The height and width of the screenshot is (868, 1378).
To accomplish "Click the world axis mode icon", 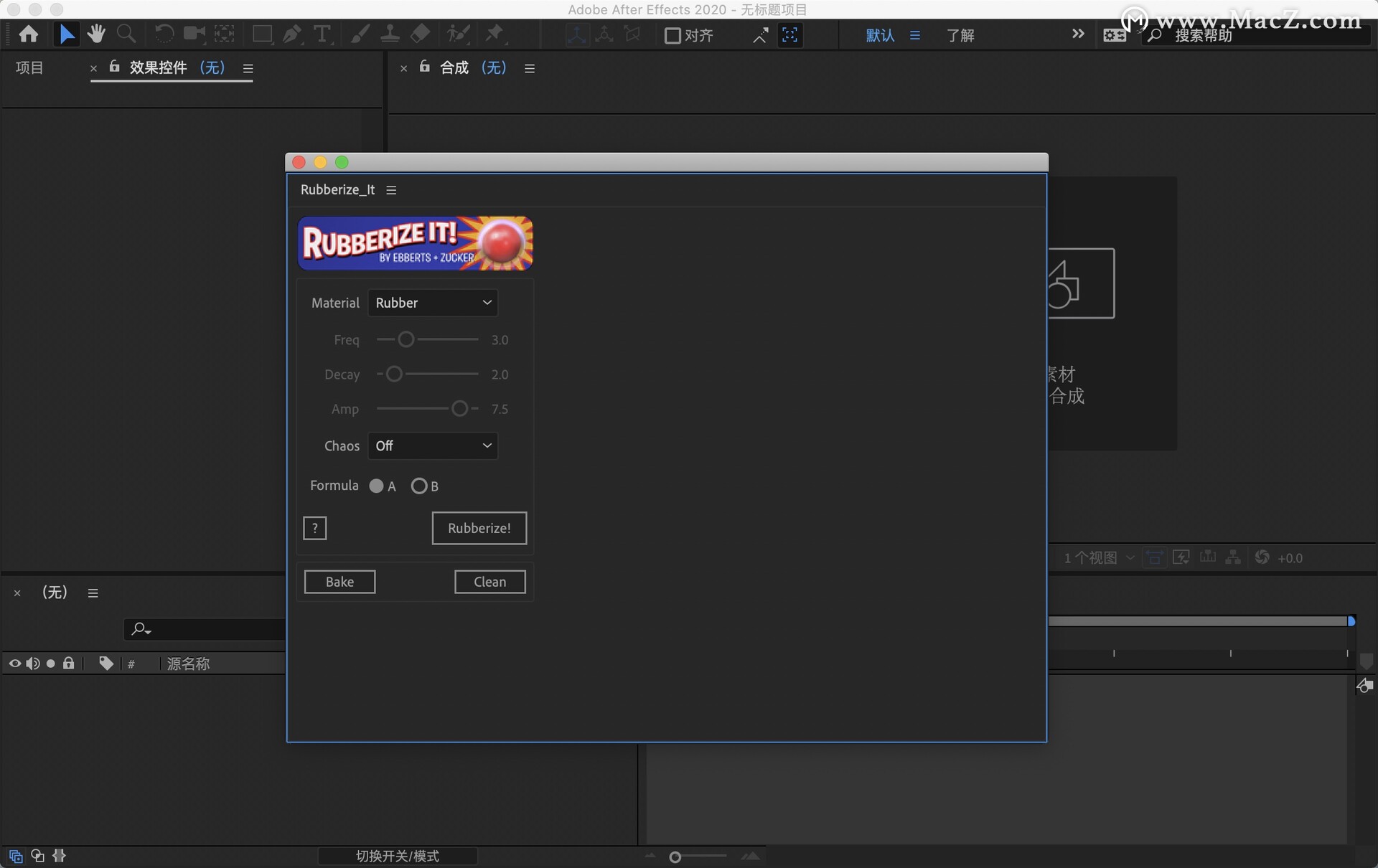I will (604, 34).
